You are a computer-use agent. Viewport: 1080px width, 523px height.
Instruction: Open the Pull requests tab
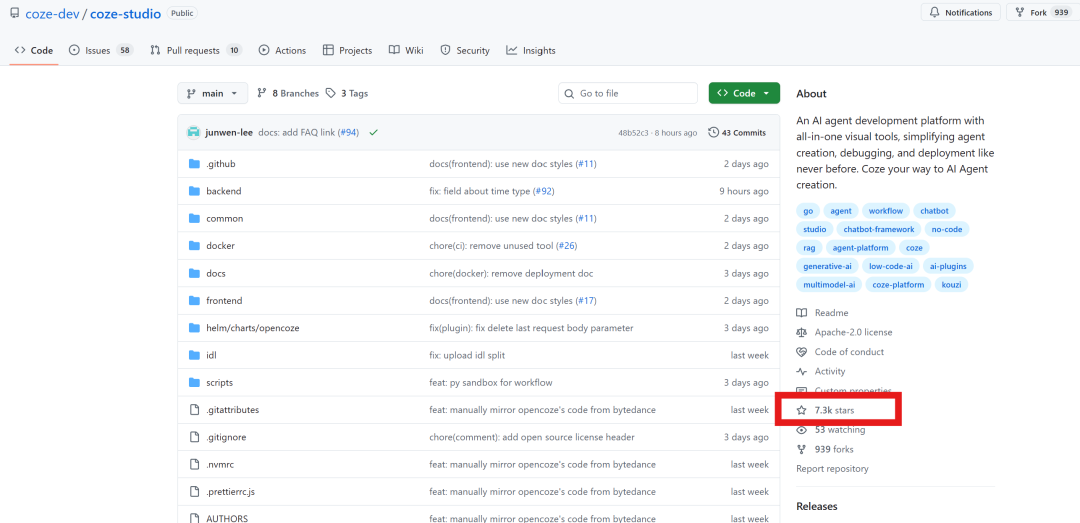point(195,50)
